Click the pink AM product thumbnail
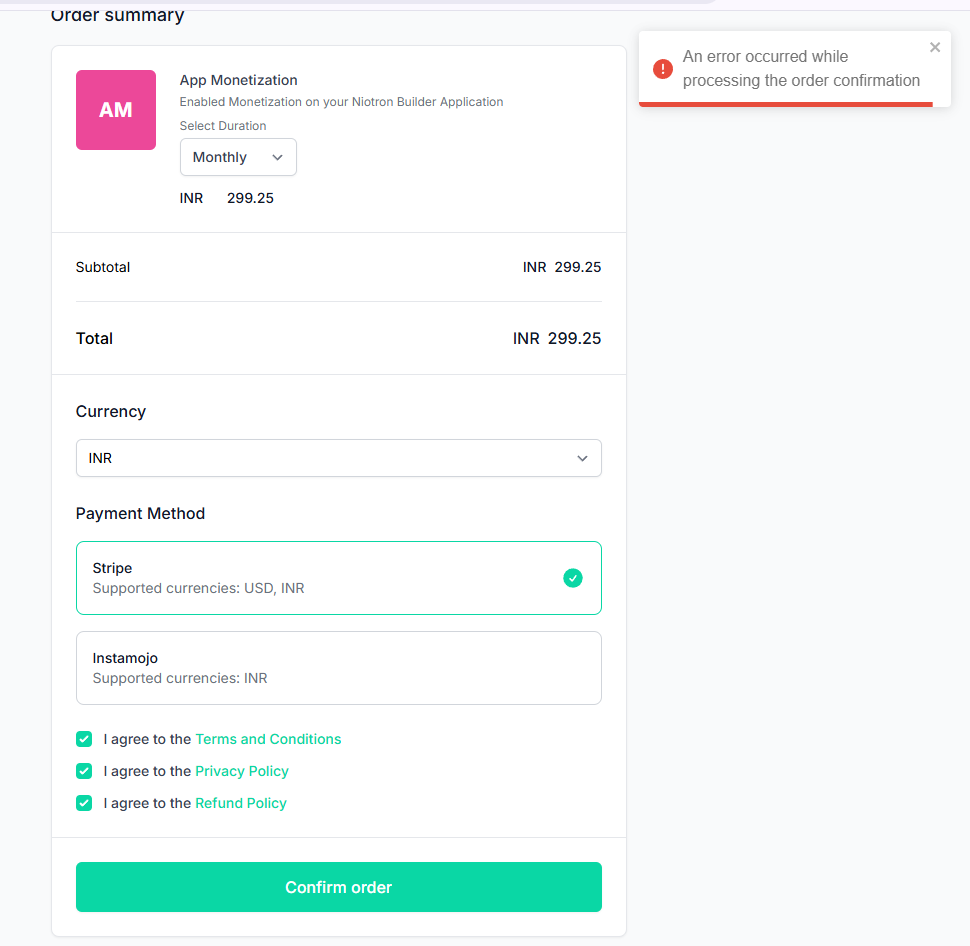The height and width of the screenshot is (946, 970). coord(116,110)
